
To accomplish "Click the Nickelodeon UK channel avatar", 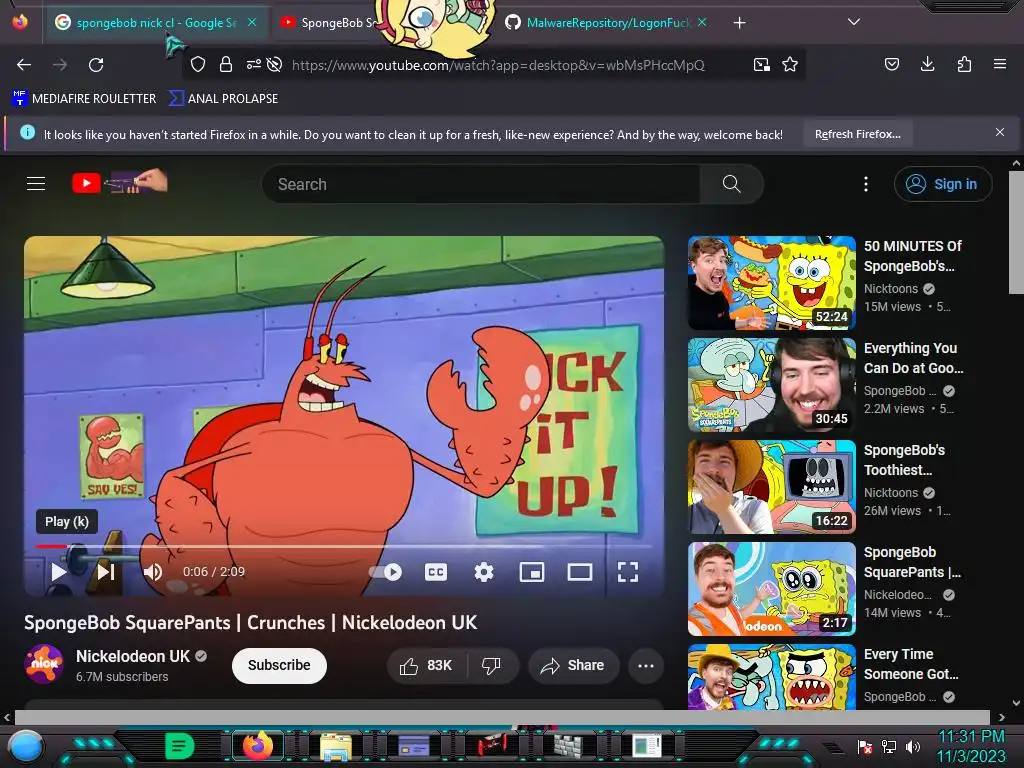I will (44, 664).
